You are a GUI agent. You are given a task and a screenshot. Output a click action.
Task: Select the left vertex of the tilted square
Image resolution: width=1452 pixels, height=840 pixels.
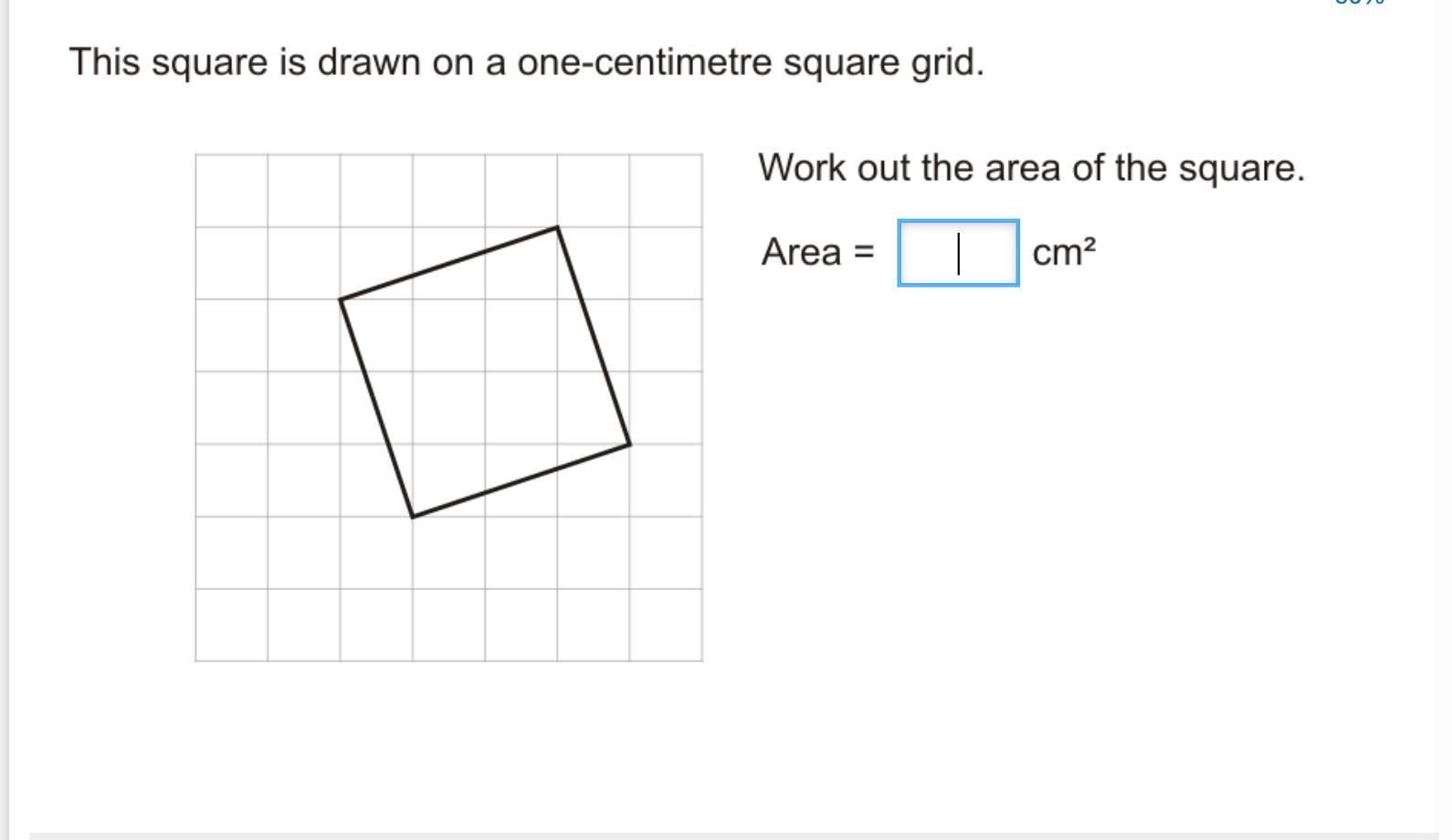340,299
